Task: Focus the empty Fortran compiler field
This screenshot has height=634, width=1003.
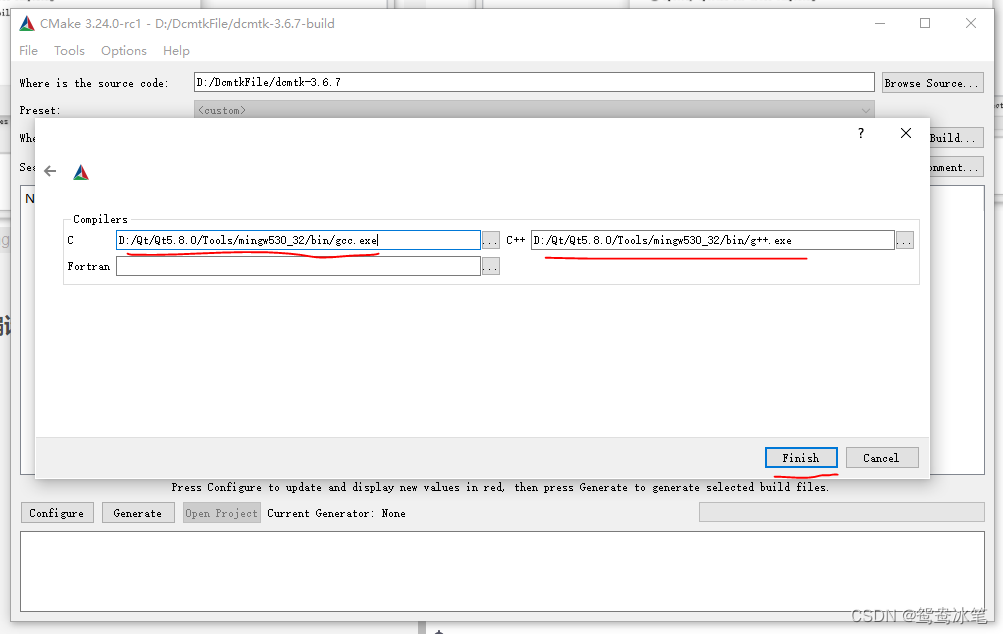Action: coord(298,266)
